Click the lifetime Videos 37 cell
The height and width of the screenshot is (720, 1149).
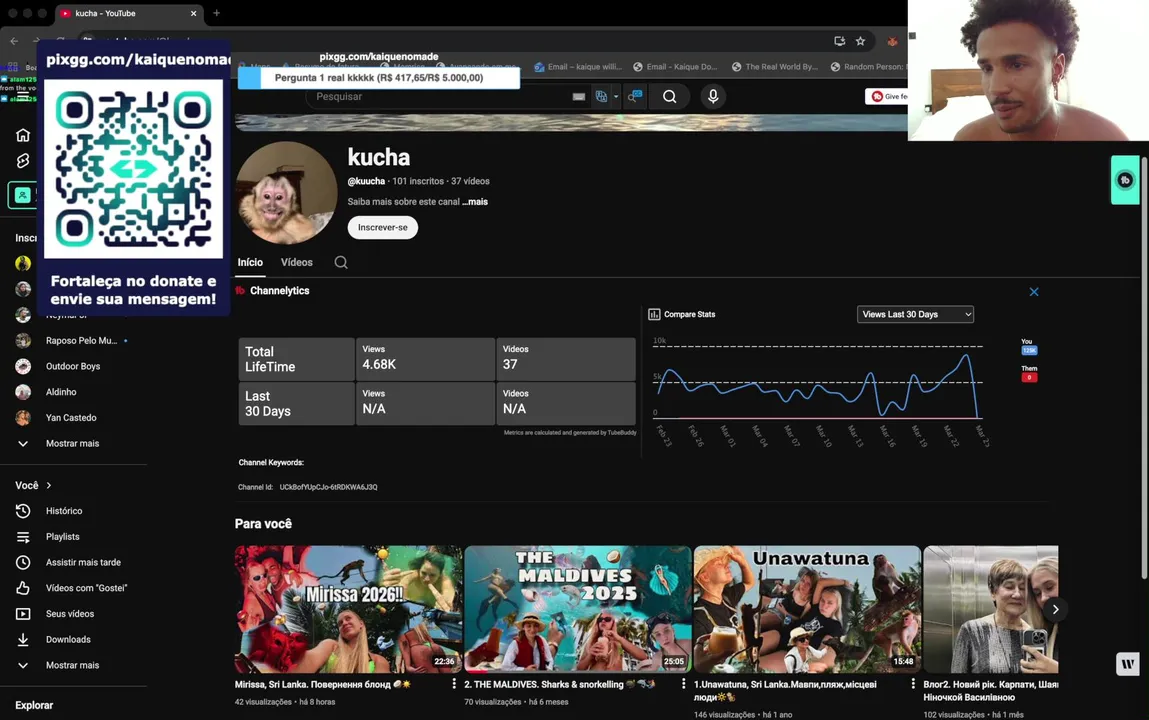[x=566, y=359]
